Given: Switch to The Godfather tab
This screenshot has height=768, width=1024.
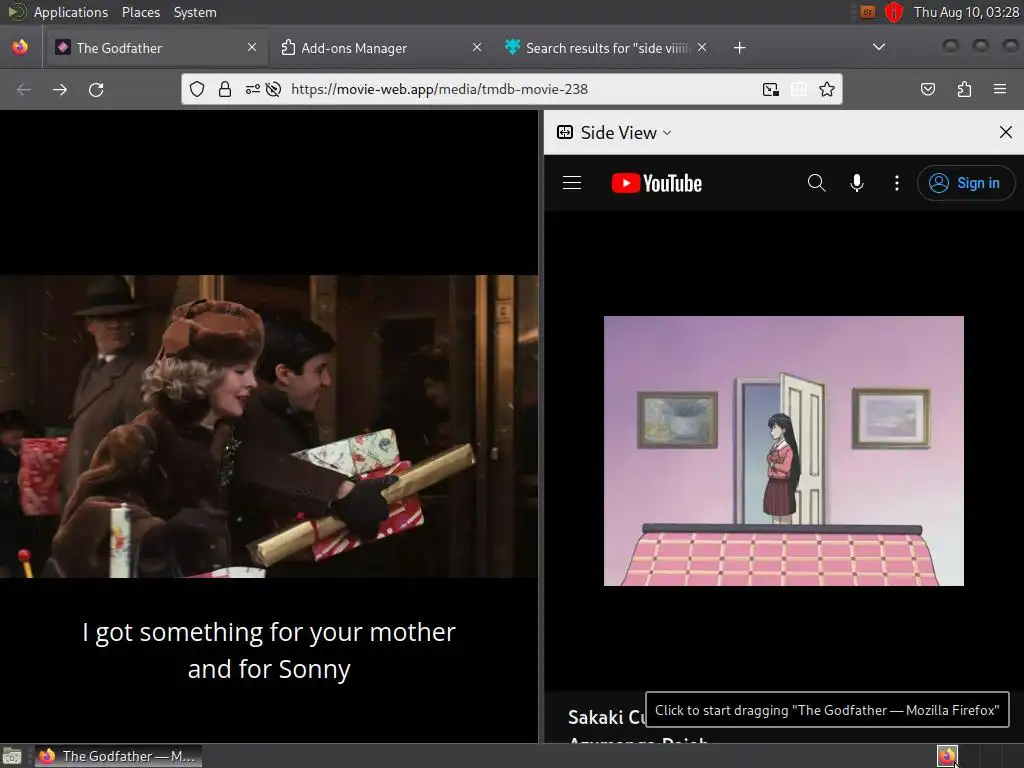Looking at the screenshot, I should 155,48.
